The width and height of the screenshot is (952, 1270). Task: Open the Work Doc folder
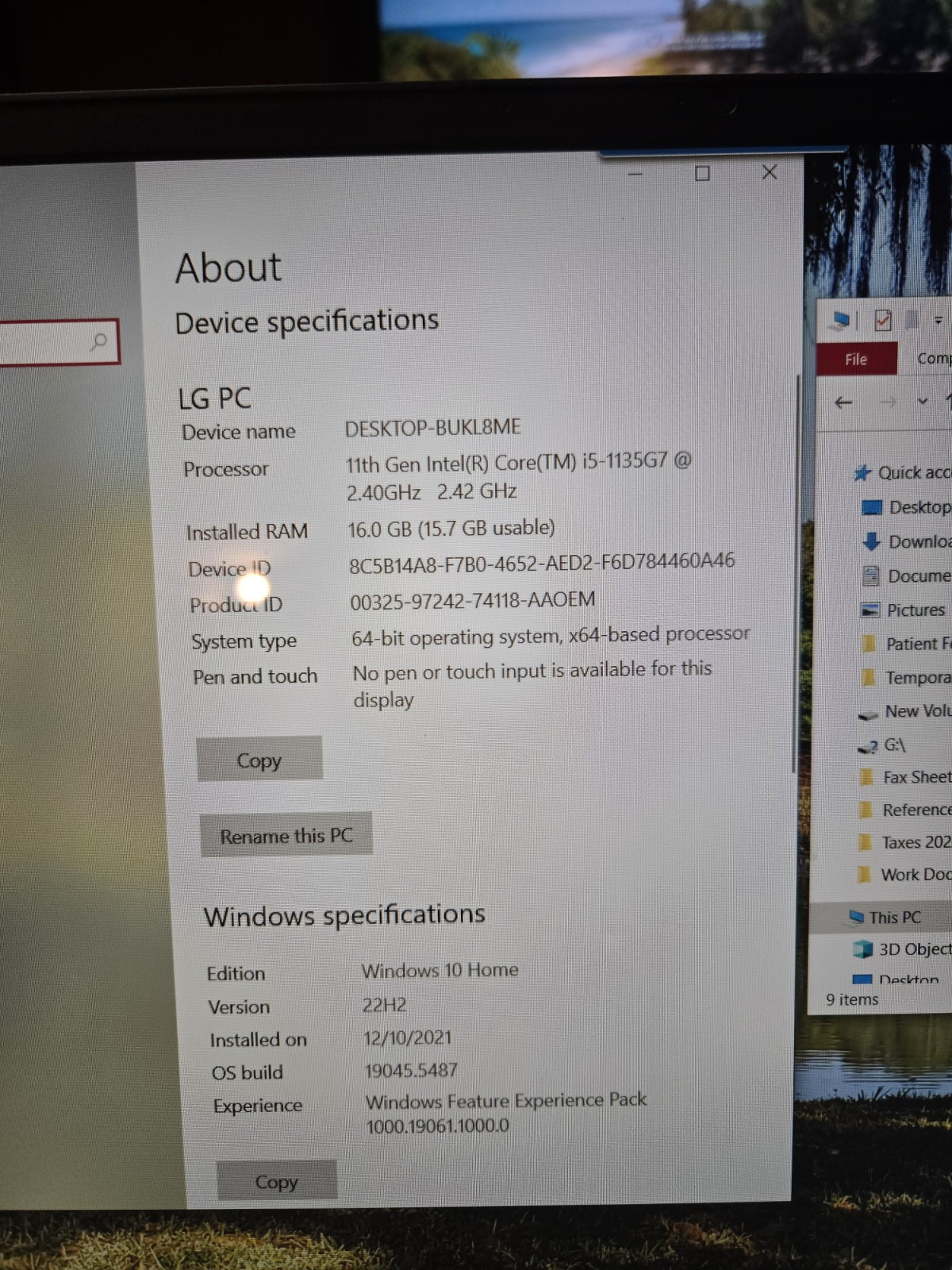[x=904, y=875]
